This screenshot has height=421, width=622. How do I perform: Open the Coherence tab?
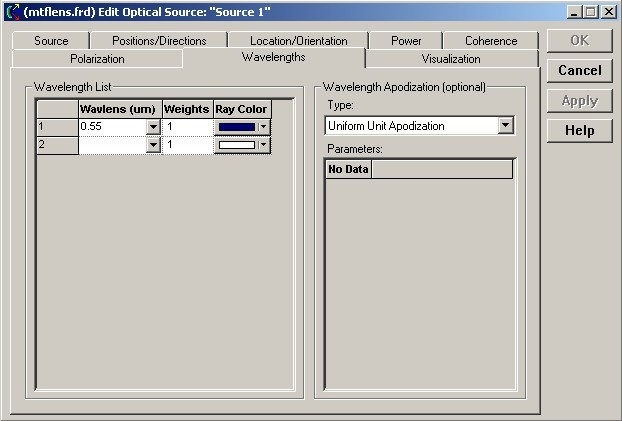click(x=491, y=41)
